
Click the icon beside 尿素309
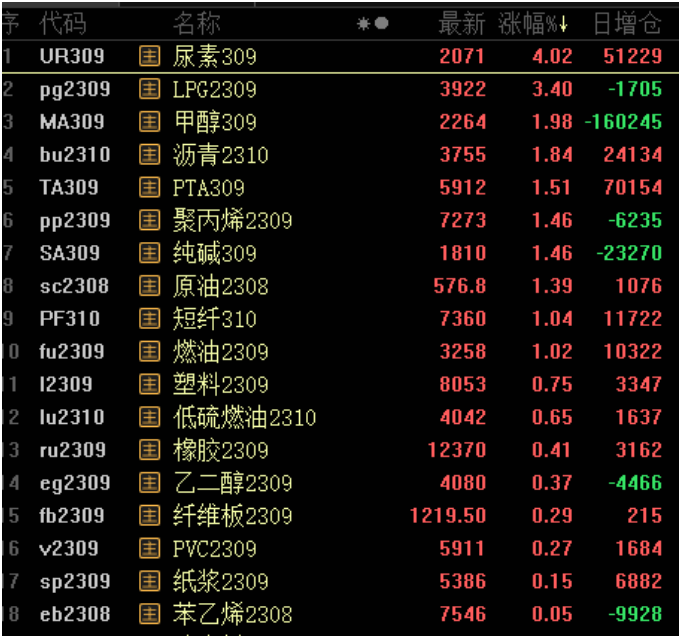pyautogui.click(x=149, y=57)
